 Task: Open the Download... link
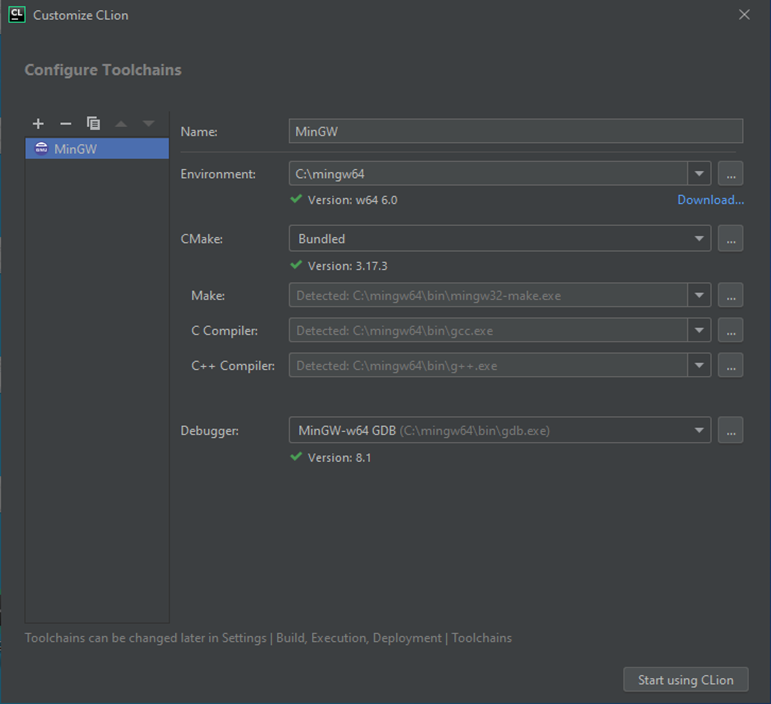(711, 200)
